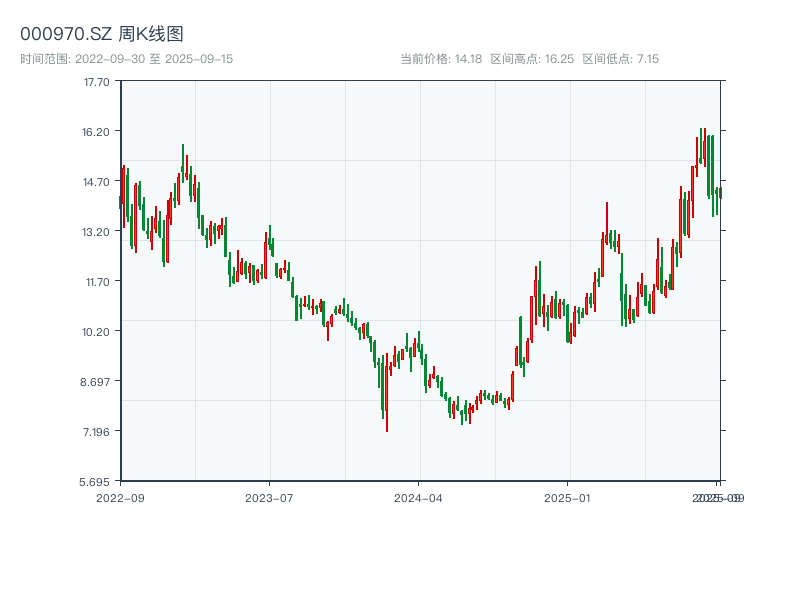Click x-axis date label 2025-01

[x=567, y=498]
